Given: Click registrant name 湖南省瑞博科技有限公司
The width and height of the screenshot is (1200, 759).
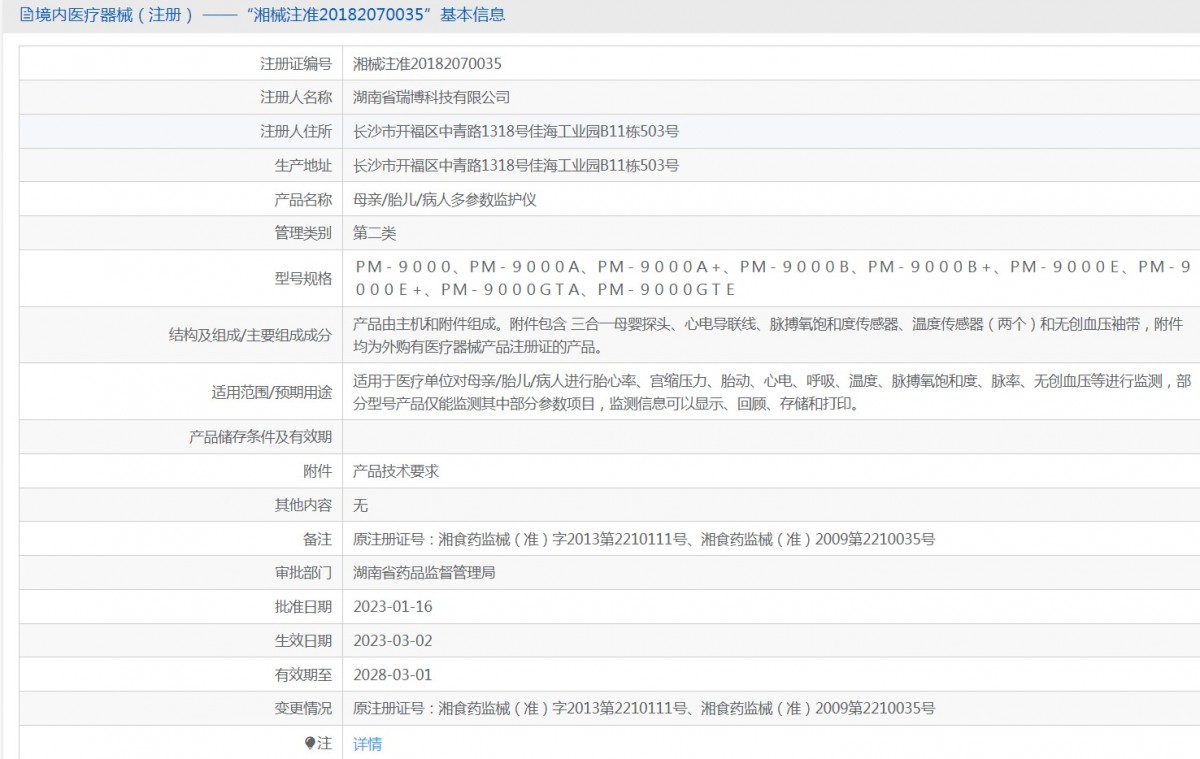Looking at the screenshot, I should [x=432, y=97].
